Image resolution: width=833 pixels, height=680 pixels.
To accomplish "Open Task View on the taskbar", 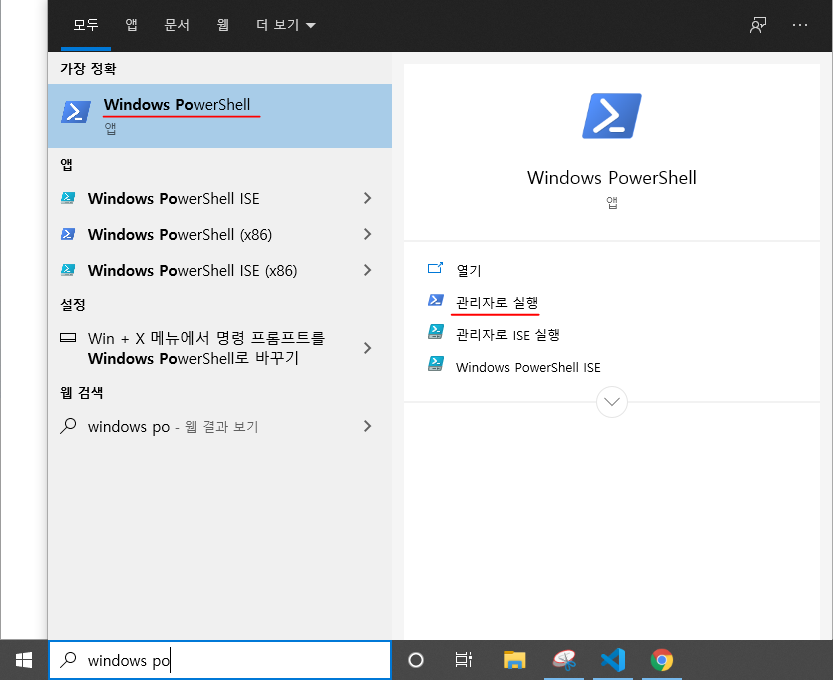I will point(463,660).
